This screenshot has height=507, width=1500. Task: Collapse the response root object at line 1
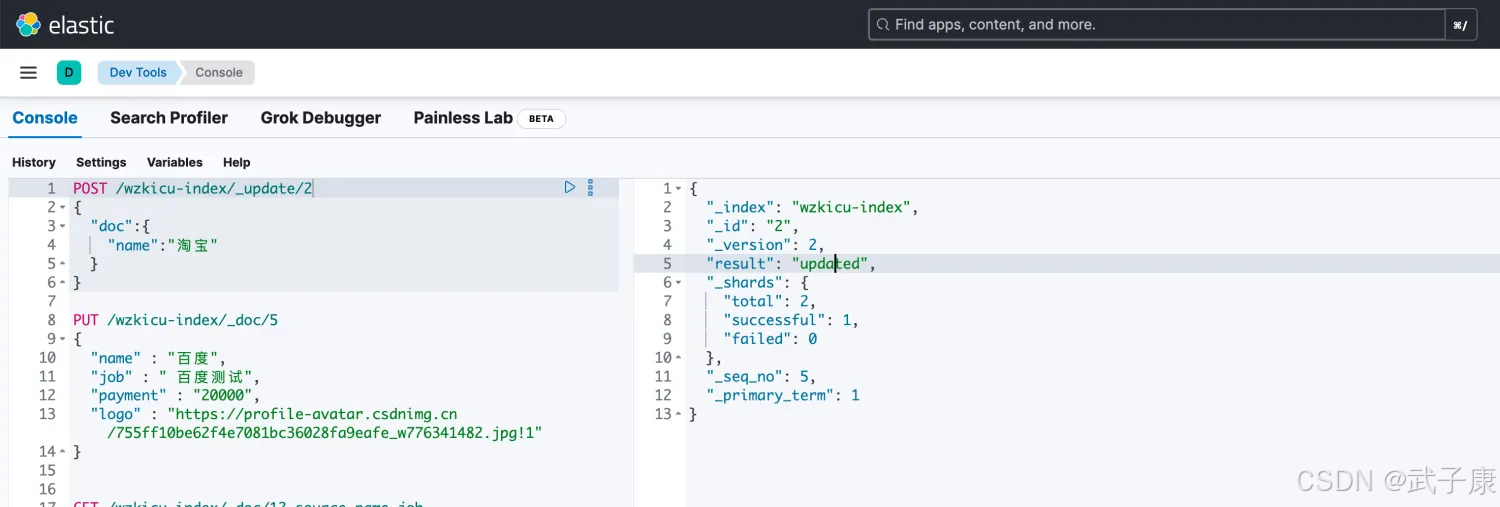click(679, 189)
